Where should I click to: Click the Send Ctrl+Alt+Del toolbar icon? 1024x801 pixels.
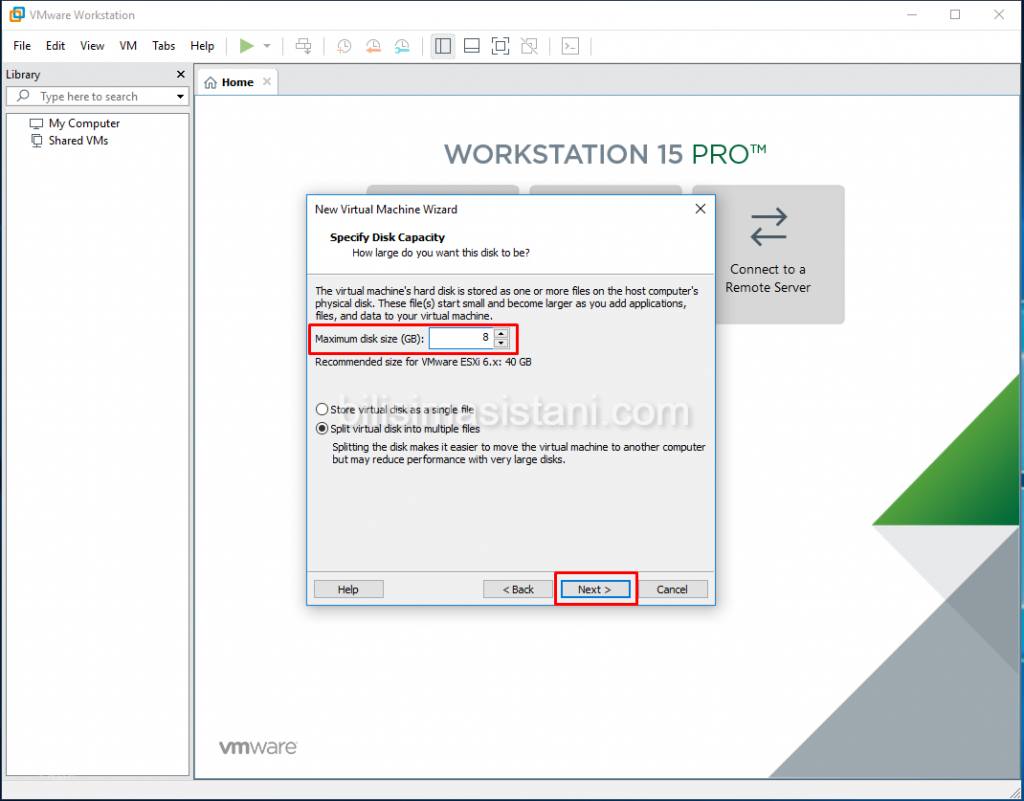point(304,46)
